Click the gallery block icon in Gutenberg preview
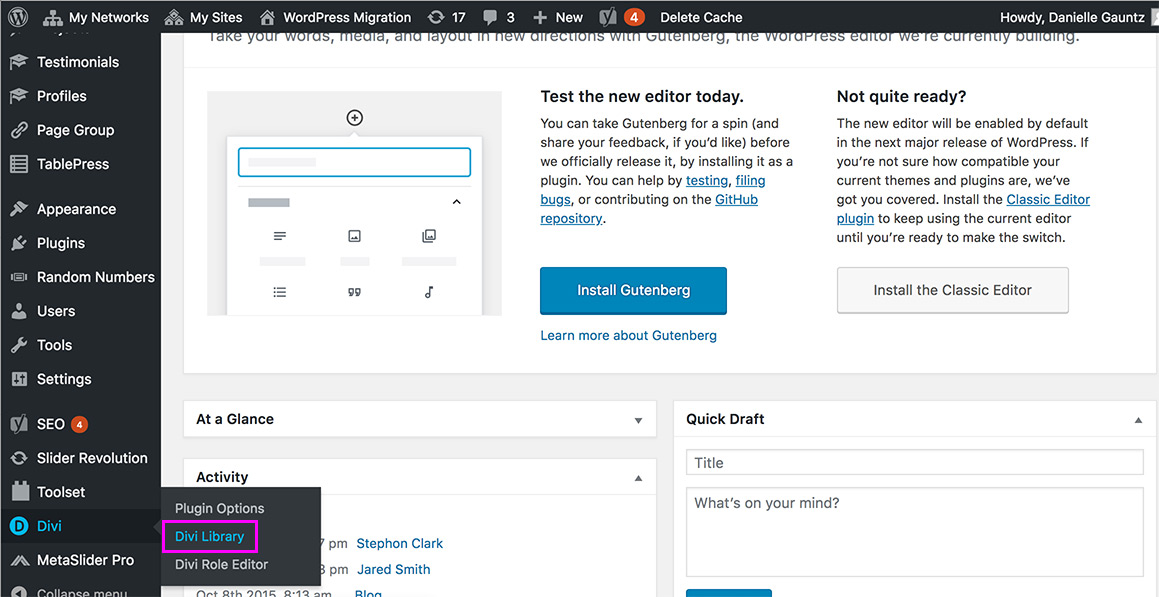This screenshot has width=1159, height=597. coord(429,236)
